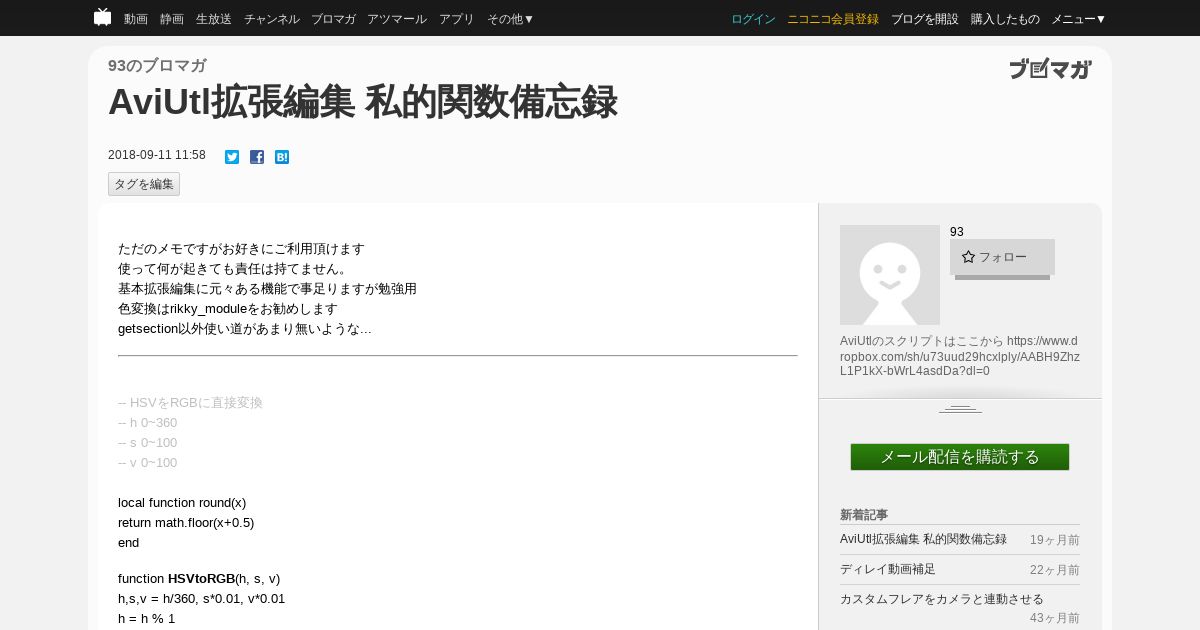Screen dimensions: 1200x630
Task: Open recent article ディレイ動画補足
Action: point(888,569)
